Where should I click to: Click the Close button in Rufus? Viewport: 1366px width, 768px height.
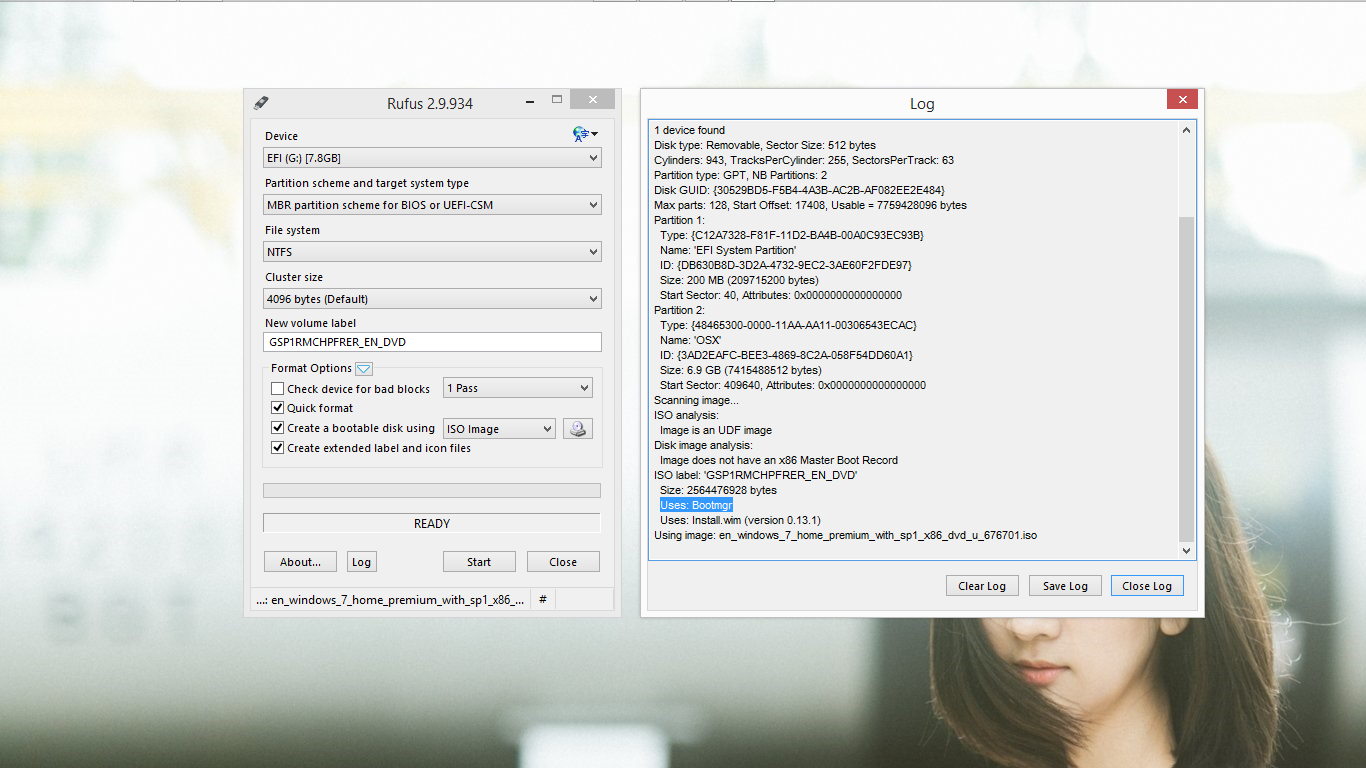tap(563, 562)
